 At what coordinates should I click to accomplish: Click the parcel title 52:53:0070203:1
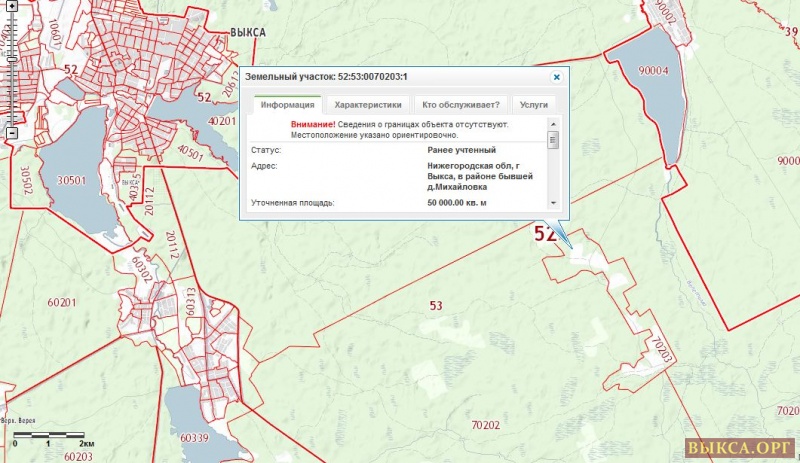tap(326, 76)
